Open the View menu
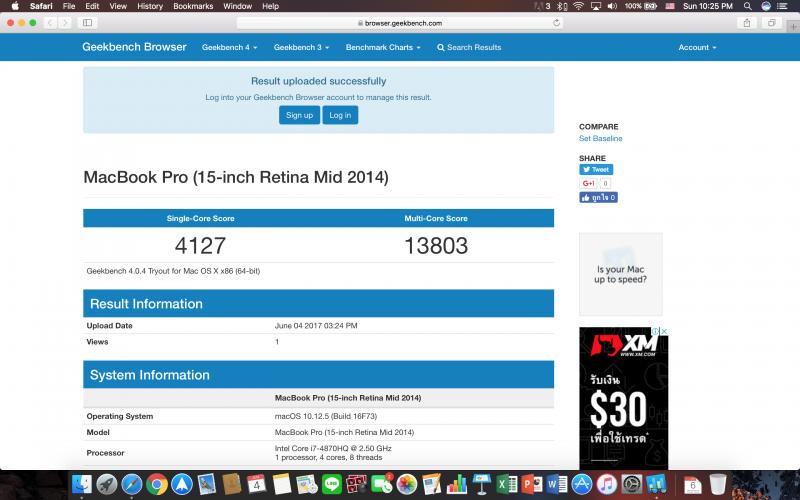800x500 pixels. tap(118, 6)
